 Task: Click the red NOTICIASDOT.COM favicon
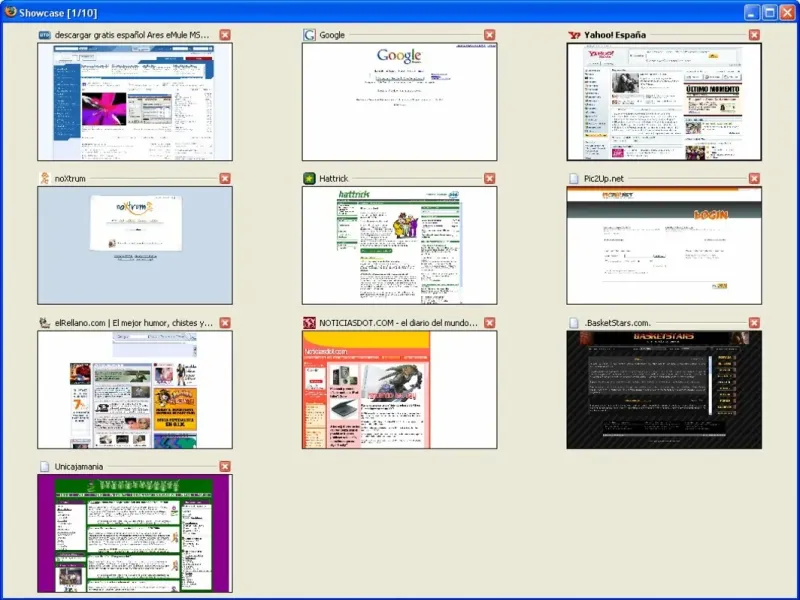pos(309,323)
